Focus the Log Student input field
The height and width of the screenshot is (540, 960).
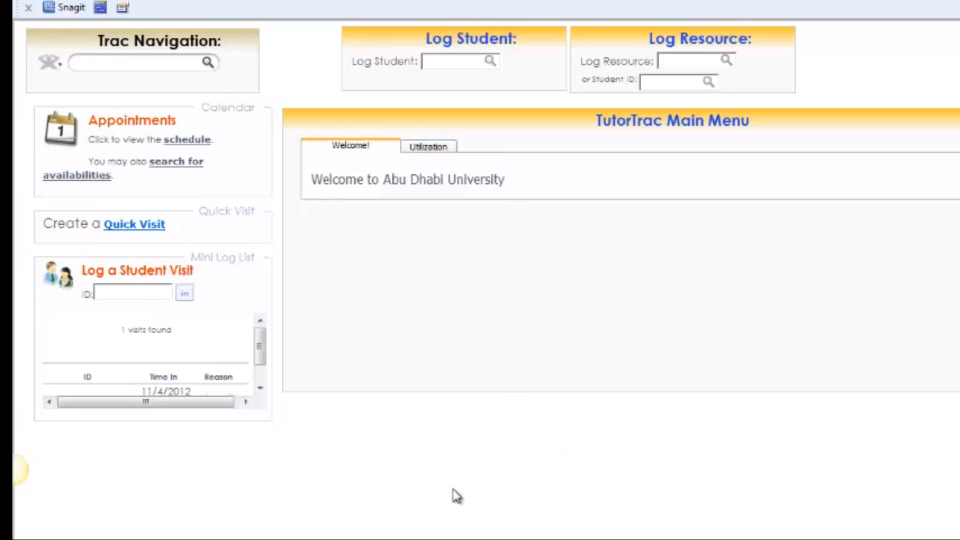pyautogui.click(x=453, y=61)
